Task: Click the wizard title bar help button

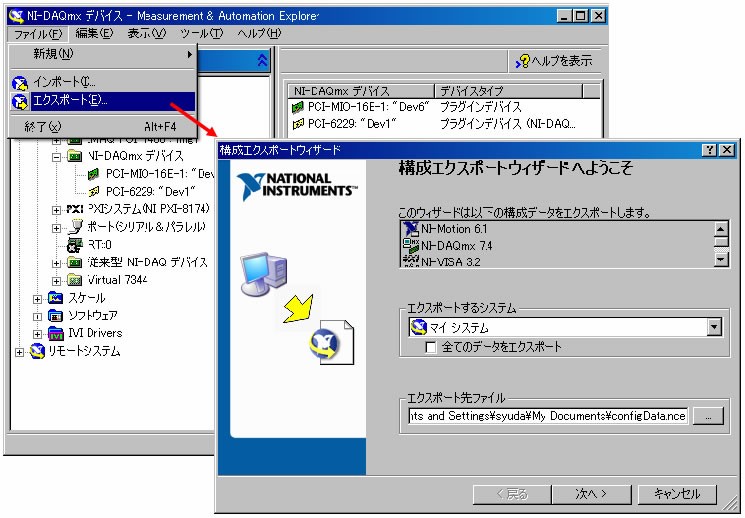Action: [x=709, y=150]
